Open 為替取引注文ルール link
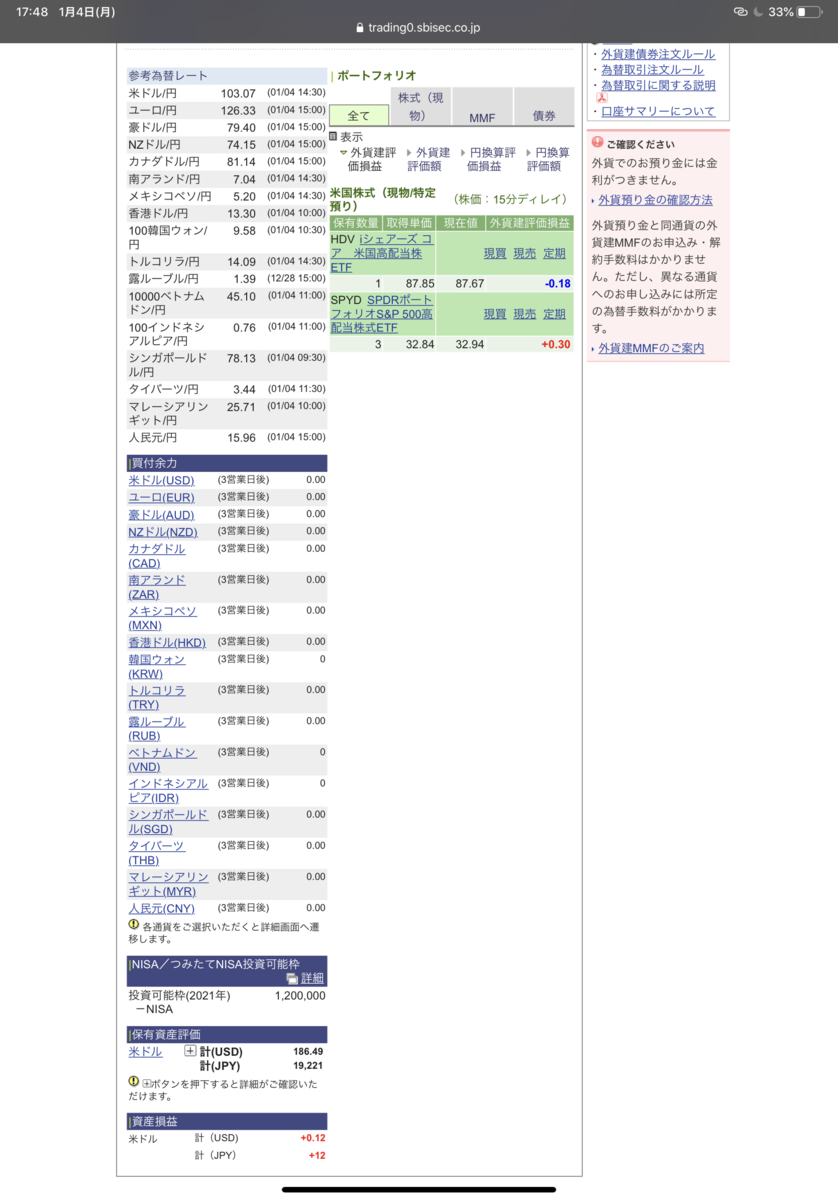 tap(652, 70)
